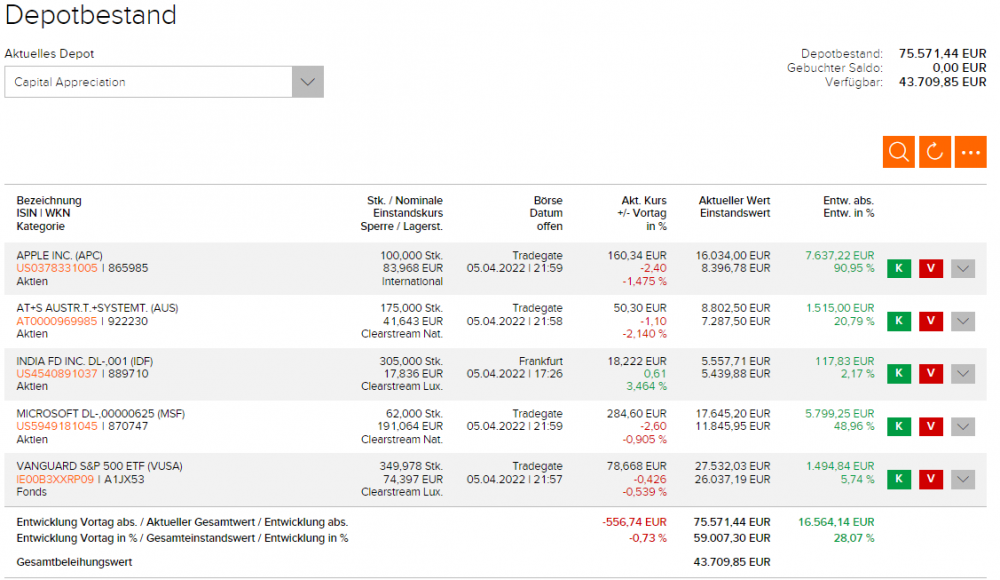Click green K buy button for Microsoft
Viewport: 1000px width, 580px height.
(x=899, y=427)
